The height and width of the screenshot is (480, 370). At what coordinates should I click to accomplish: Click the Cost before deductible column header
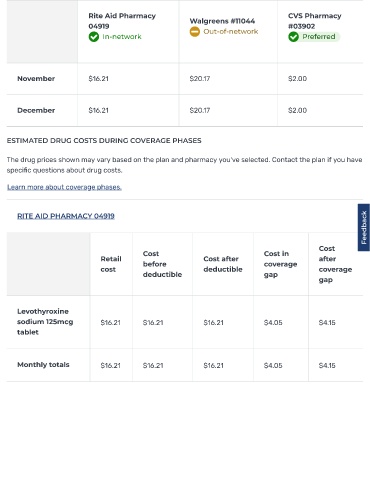coord(162,264)
